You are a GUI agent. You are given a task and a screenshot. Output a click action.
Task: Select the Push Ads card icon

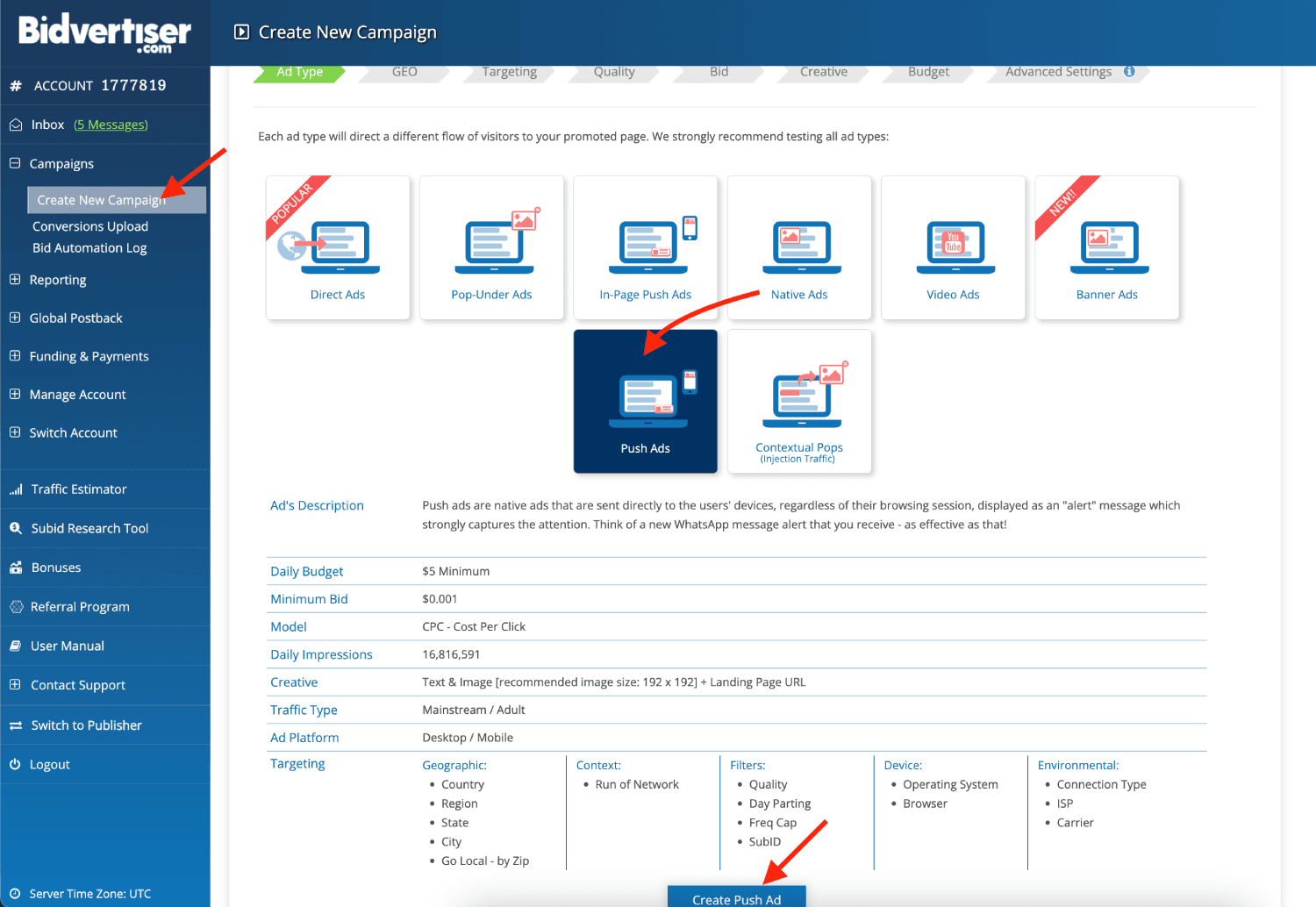click(652, 399)
